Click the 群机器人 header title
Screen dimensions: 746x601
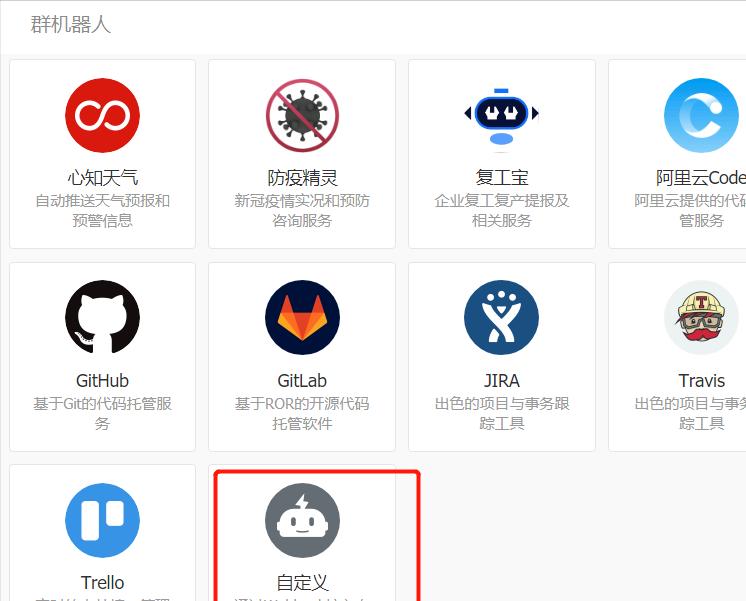(70, 24)
